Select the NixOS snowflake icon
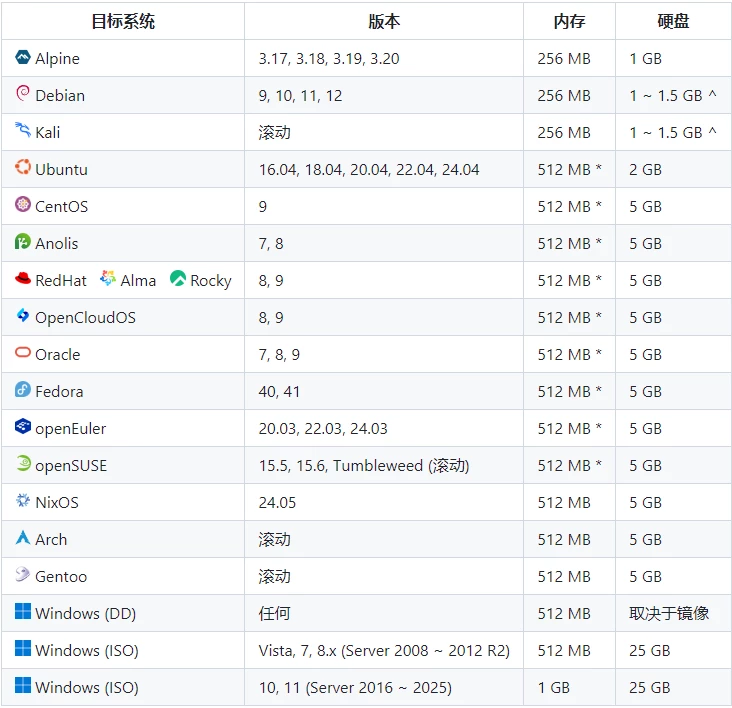Viewport: 732px width, 708px height. click(23, 501)
